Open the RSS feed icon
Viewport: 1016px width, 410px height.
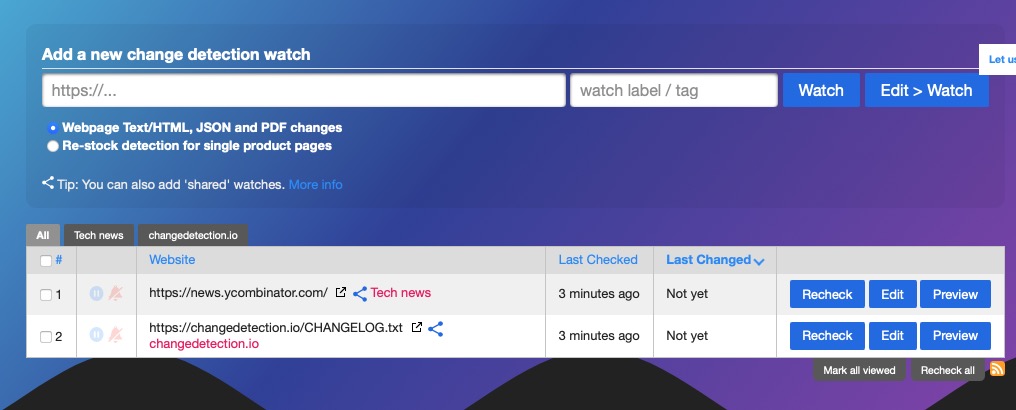tap(997, 369)
